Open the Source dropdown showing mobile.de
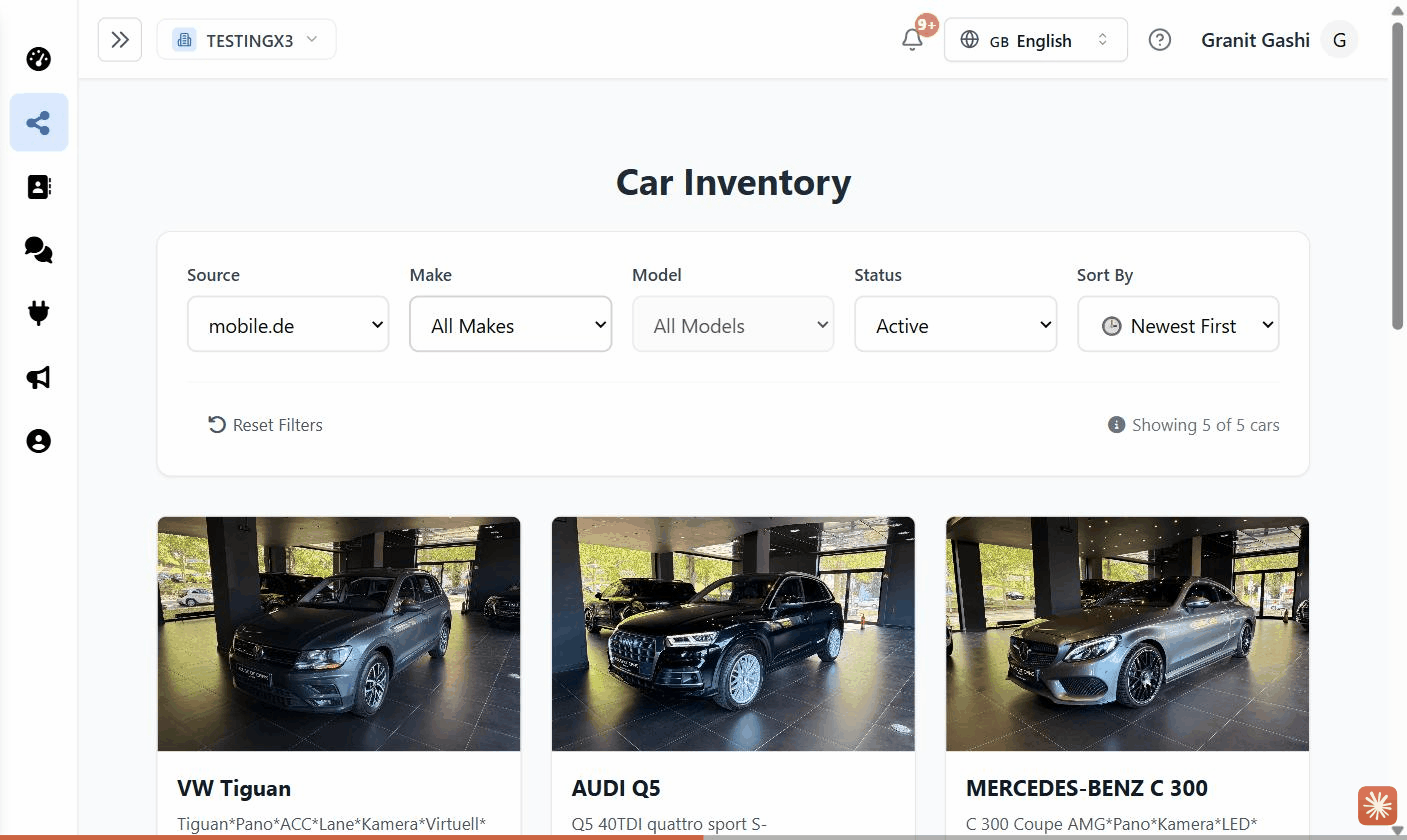Image resolution: width=1407 pixels, height=840 pixels. click(288, 324)
